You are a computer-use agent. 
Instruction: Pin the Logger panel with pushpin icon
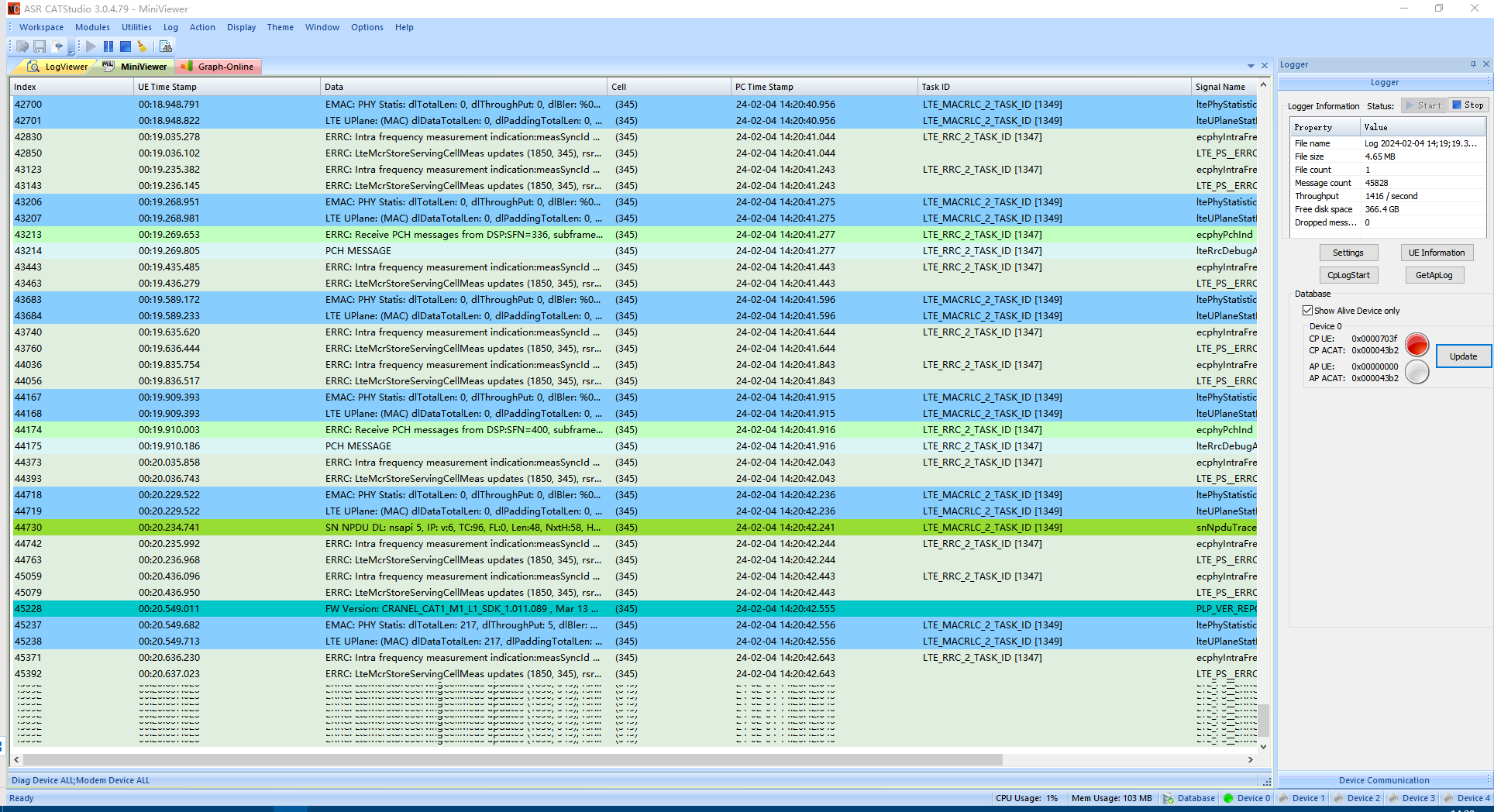click(x=1473, y=64)
